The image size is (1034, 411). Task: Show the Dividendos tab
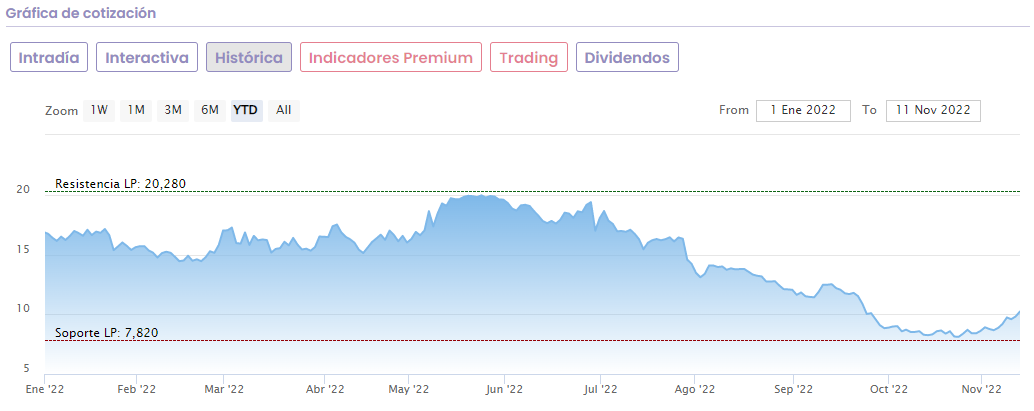point(627,57)
